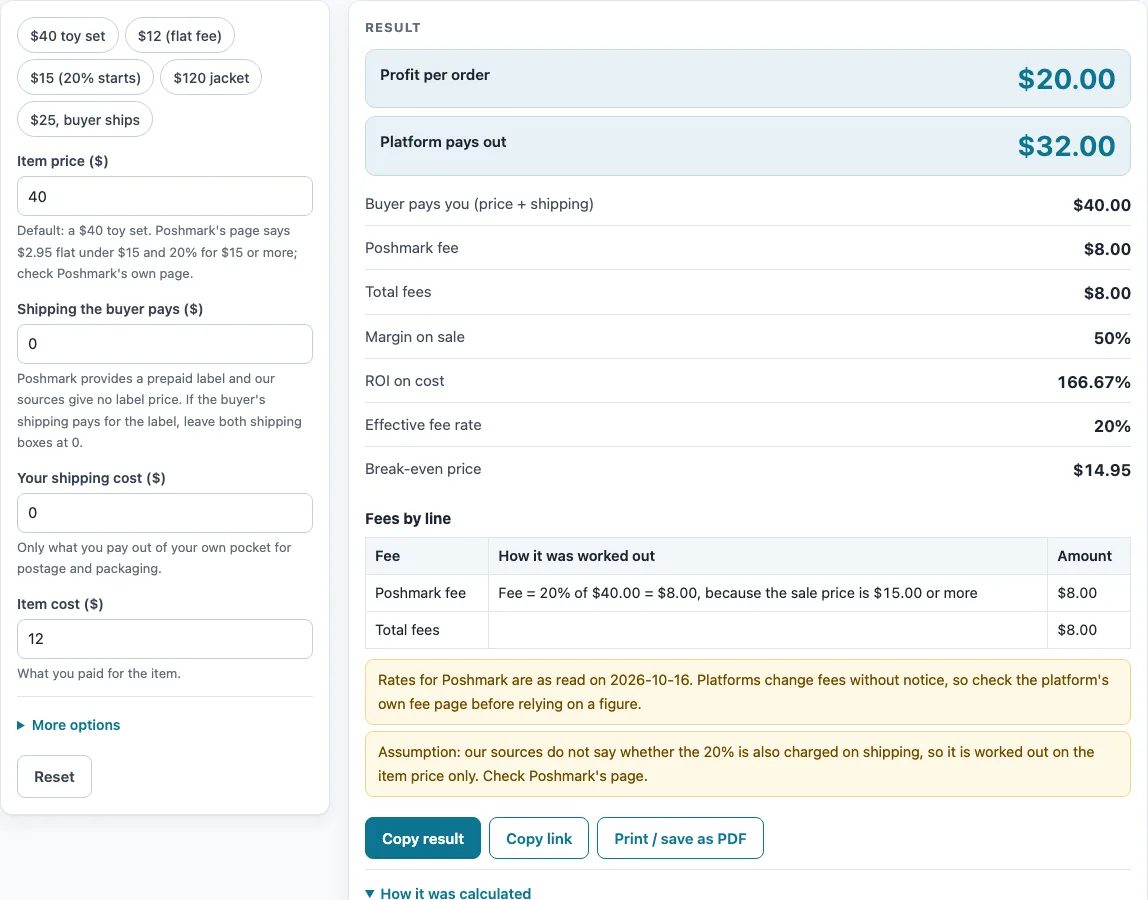Click the fee explanation 'Fee = 20% of $40.00' cell
This screenshot has height=900, width=1148.
767,593
